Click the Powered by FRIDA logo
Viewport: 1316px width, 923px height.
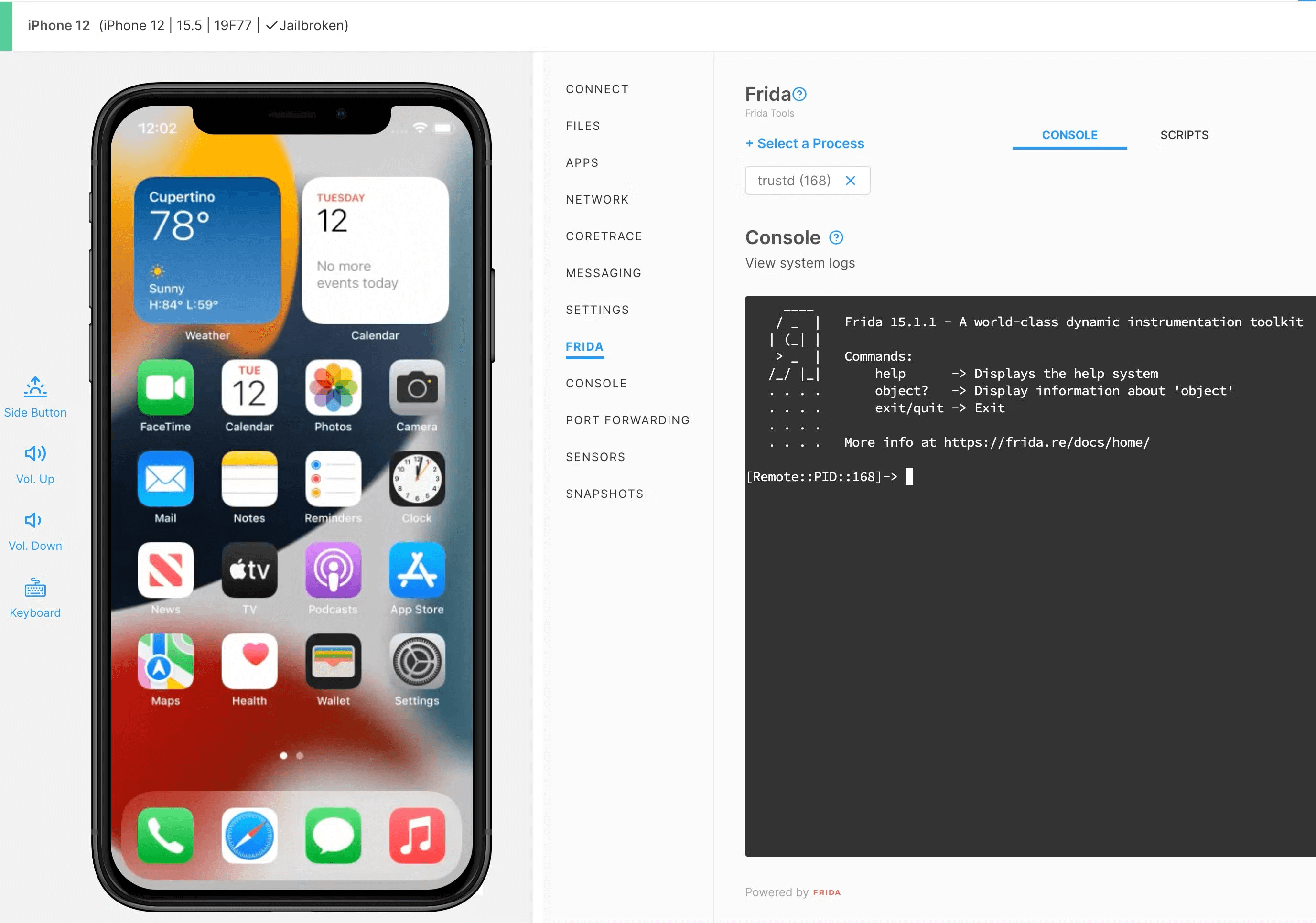point(827,892)
